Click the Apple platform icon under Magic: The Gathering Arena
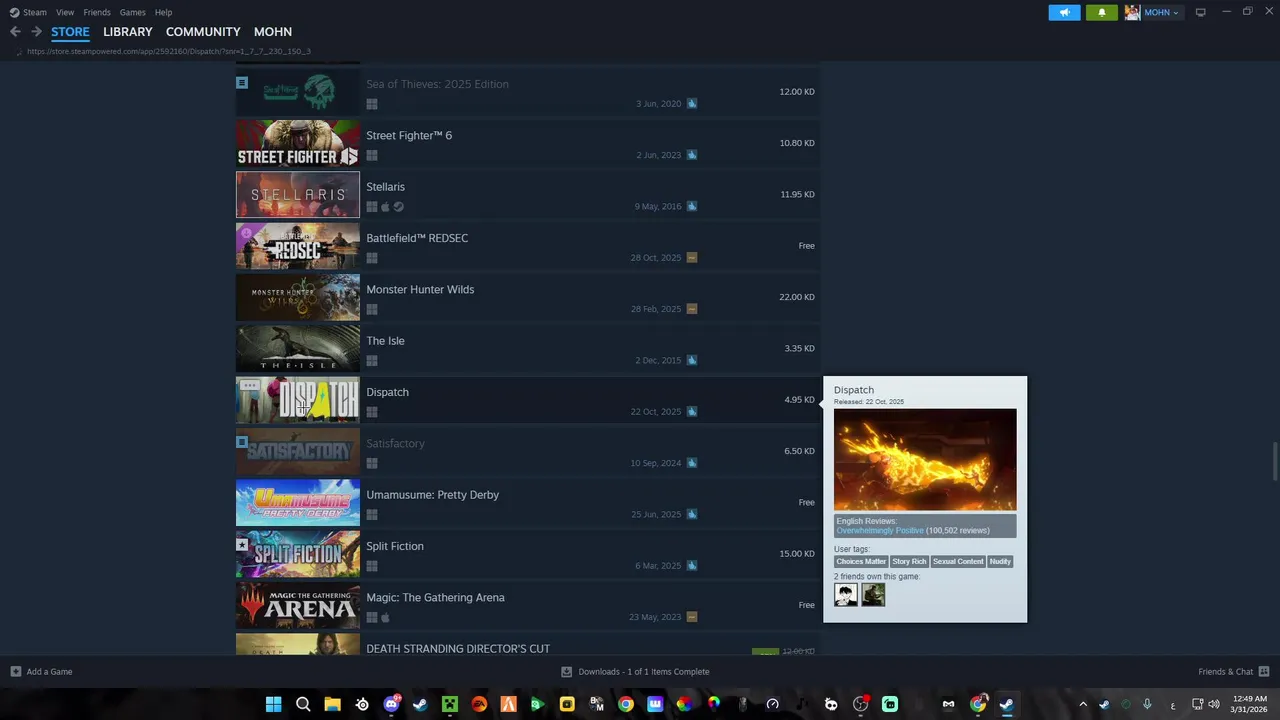1280x720 pixels. (385, 618)
